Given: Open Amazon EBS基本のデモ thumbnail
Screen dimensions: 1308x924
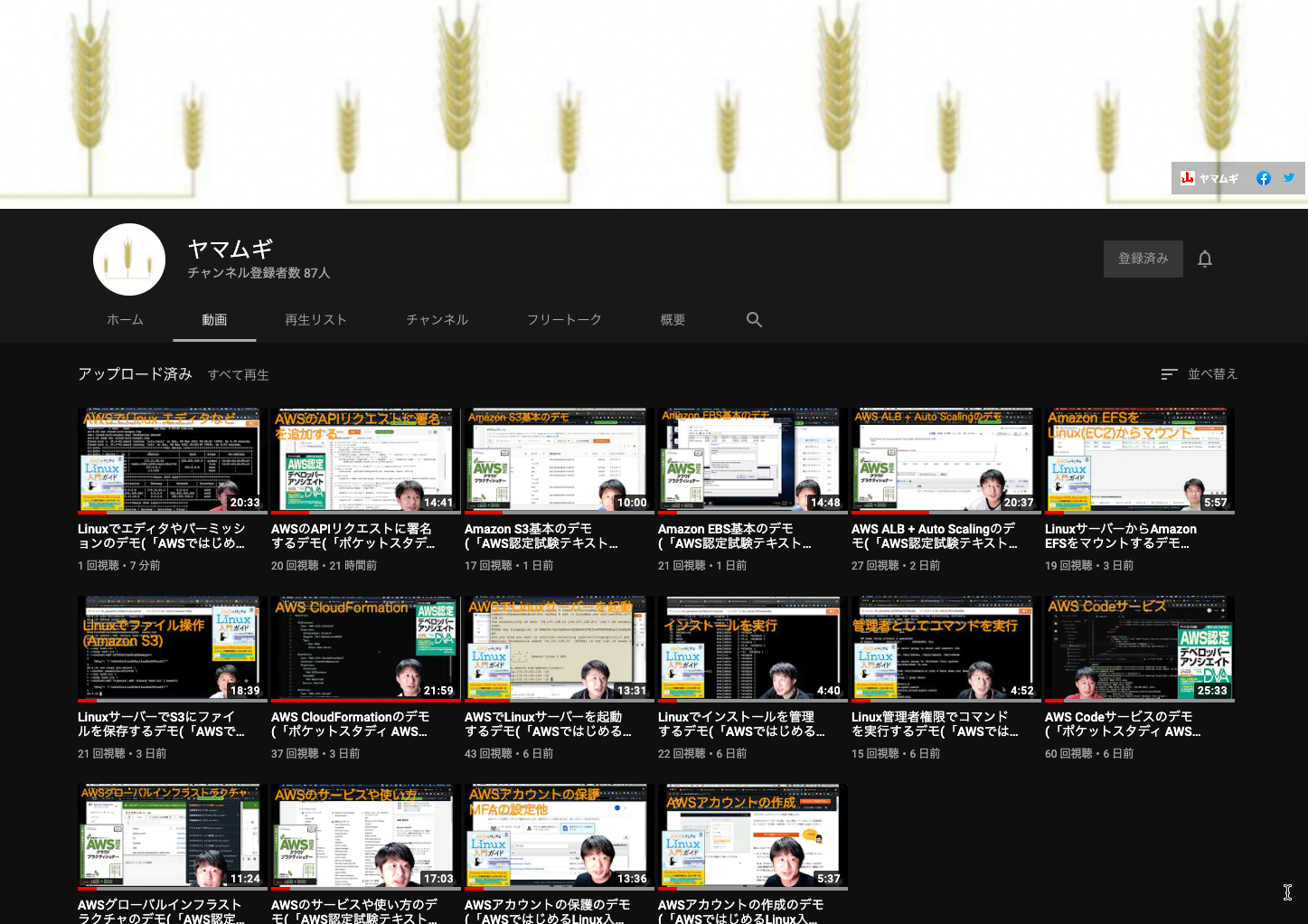Looking at the screenshot, I should (x=751, y=460).
